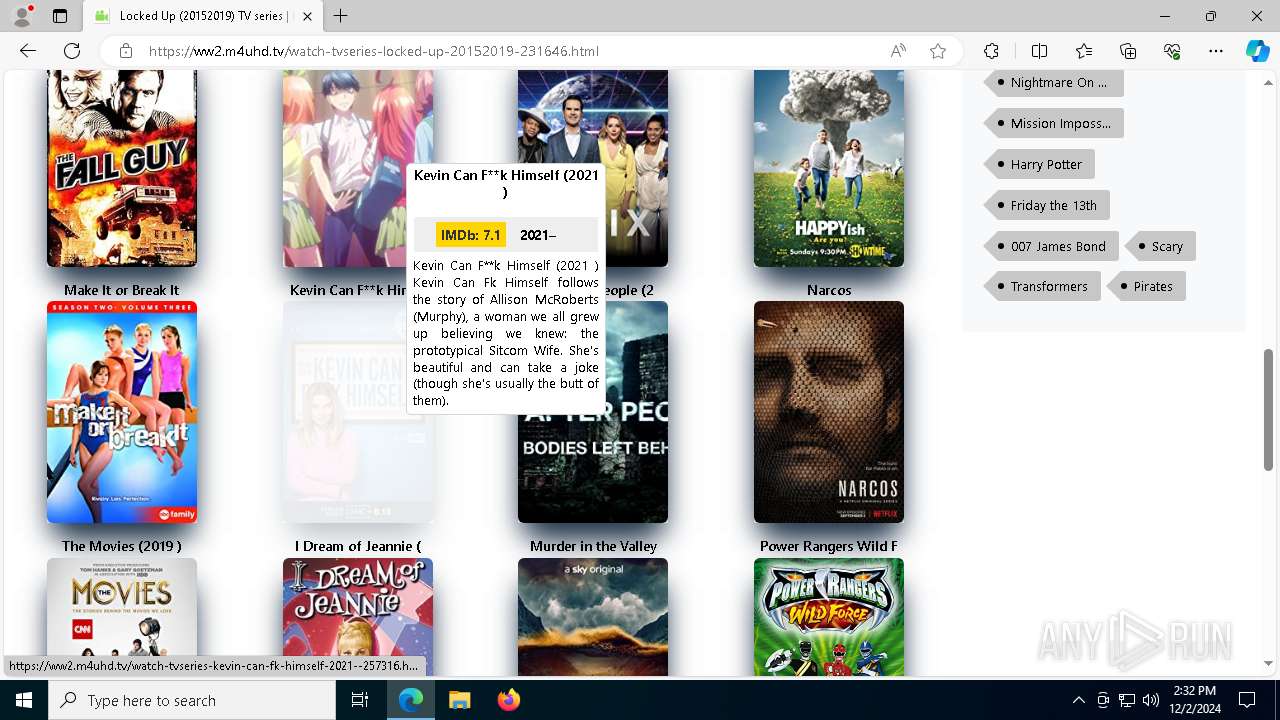Open volume control tray icon
Screen dimensions: 1280x720
pyautogui.click(x=1151, y=700)
